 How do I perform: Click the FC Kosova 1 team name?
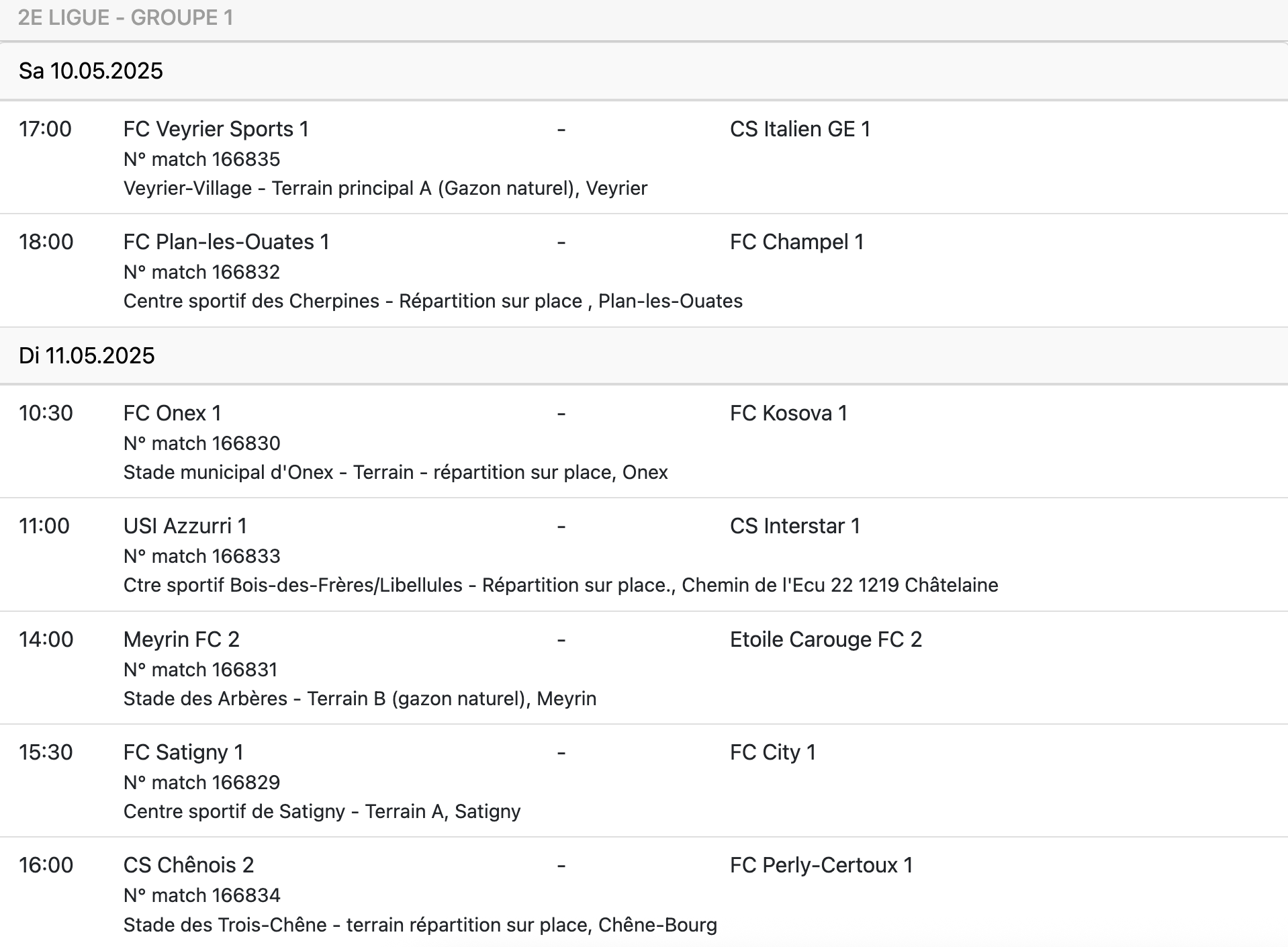(x=788, y=413)
